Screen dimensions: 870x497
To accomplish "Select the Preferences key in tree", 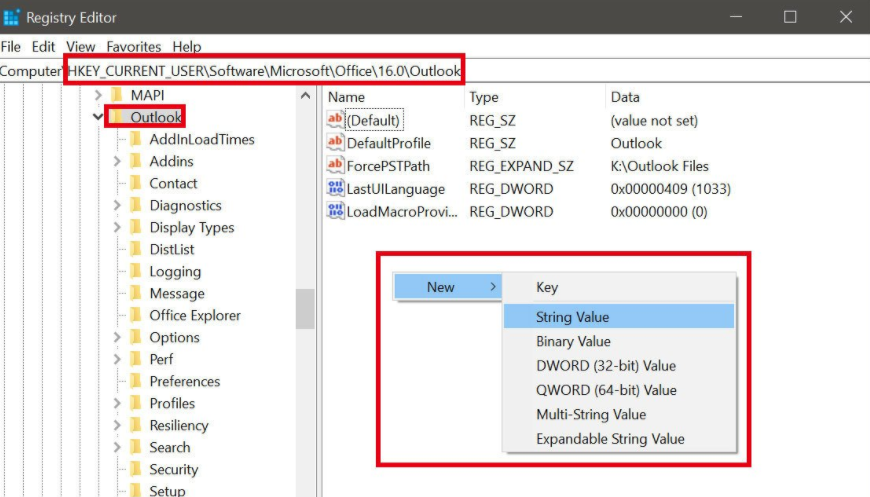I will [184, 382].
